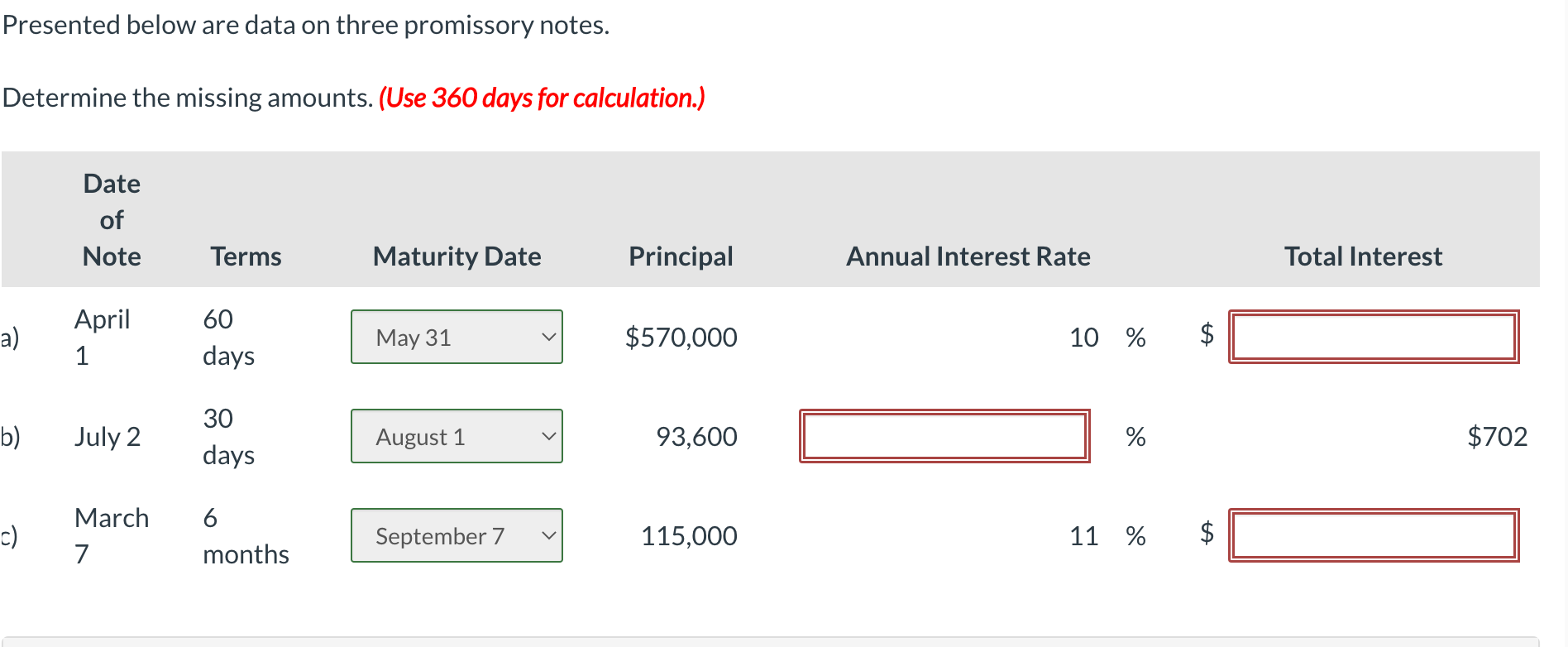Click the Principal column header

[681, 256]
